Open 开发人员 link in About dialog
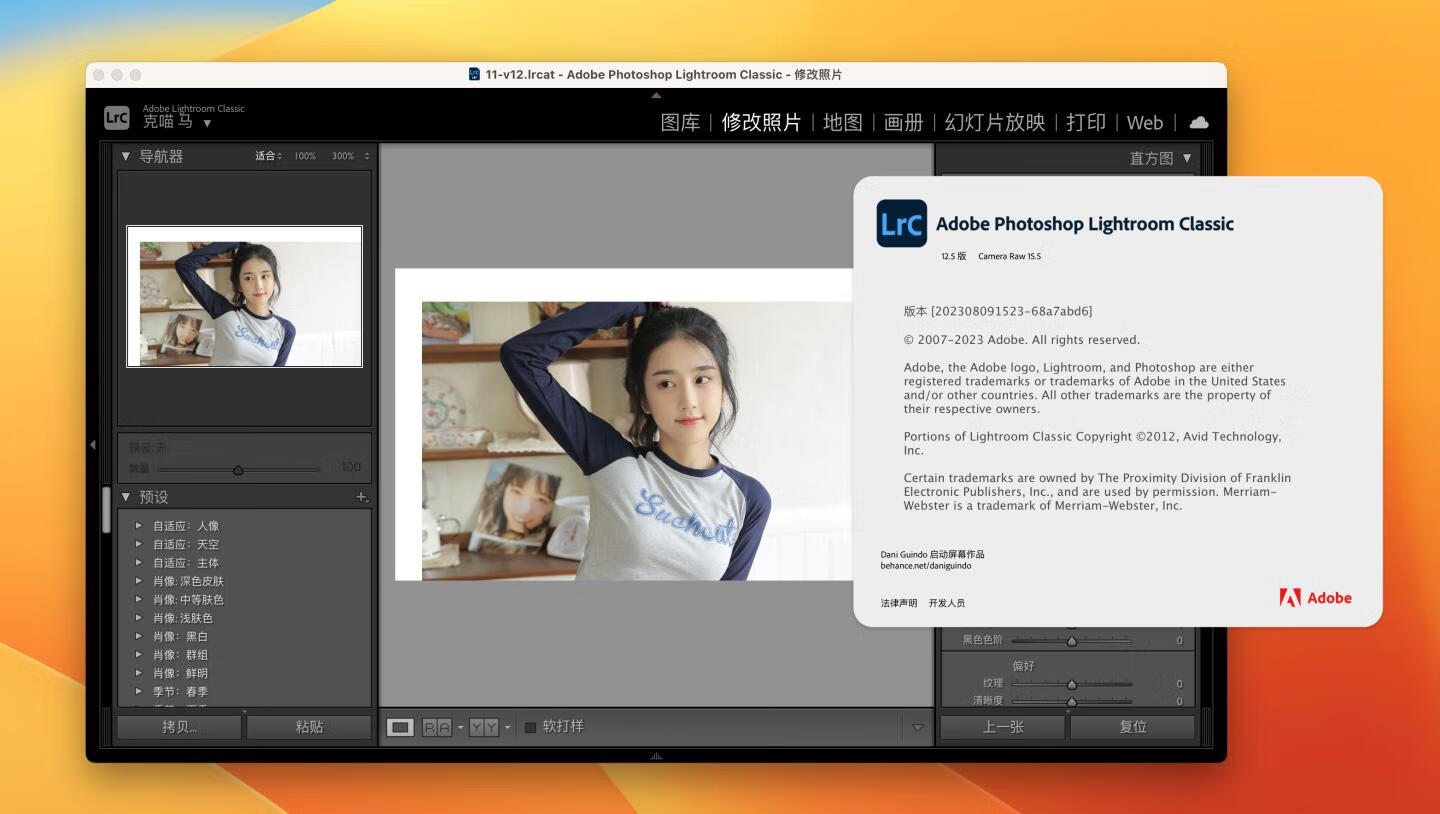The image size is (1440, 814). pos(946,603)
